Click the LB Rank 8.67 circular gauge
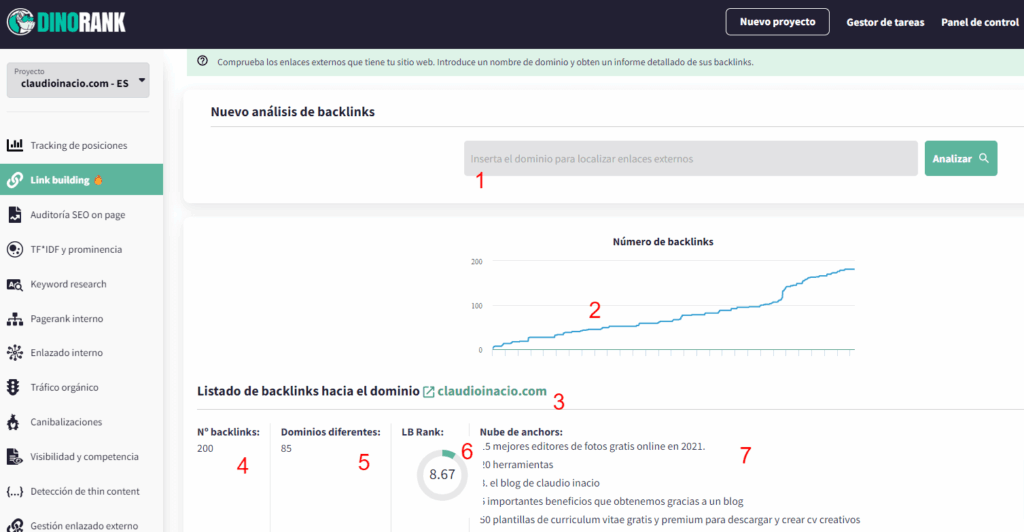Viewport: 1024px width, 532px height. click(x=442, y=475)
